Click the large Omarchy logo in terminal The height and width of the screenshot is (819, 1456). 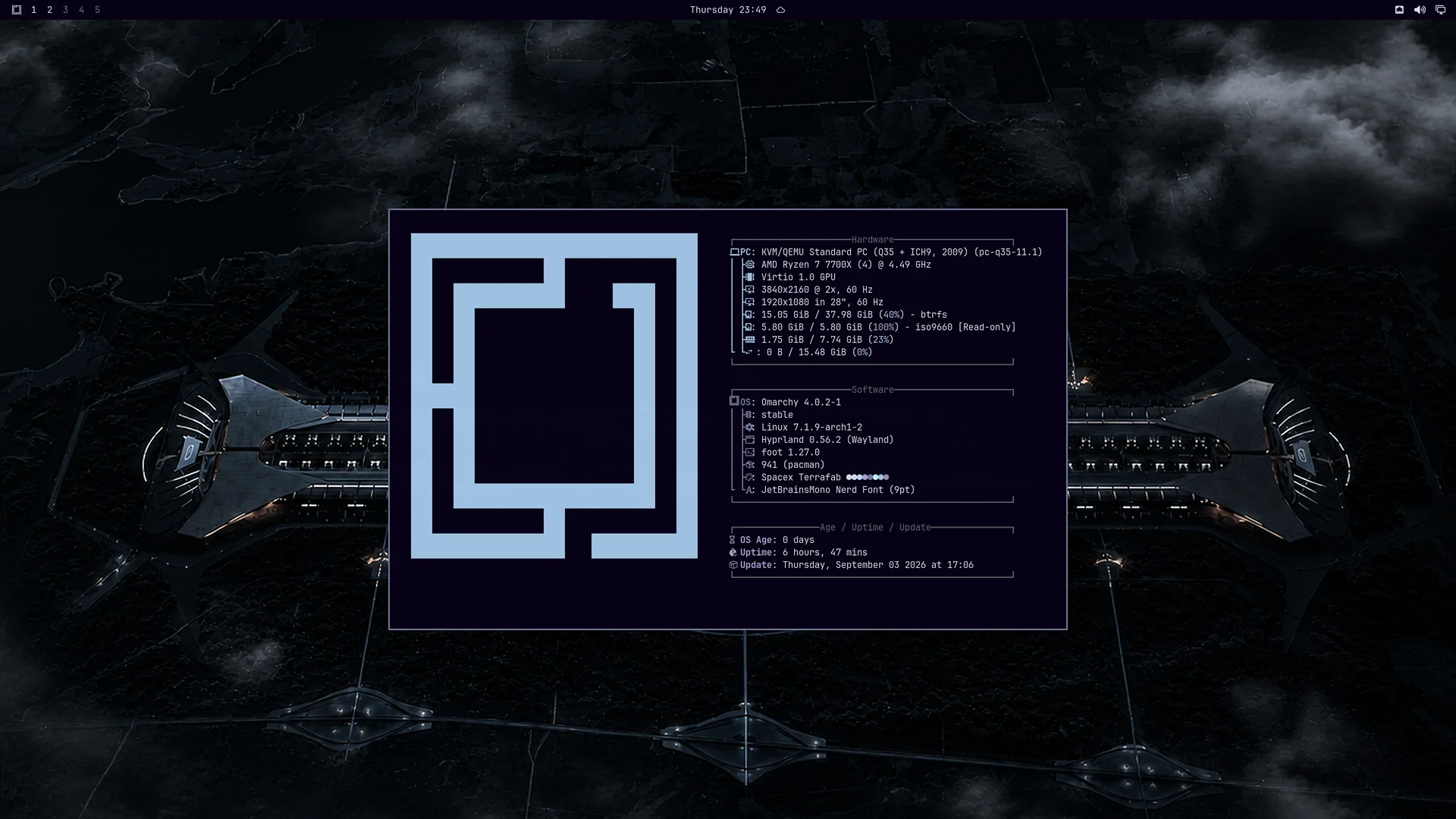pos(554,396)
